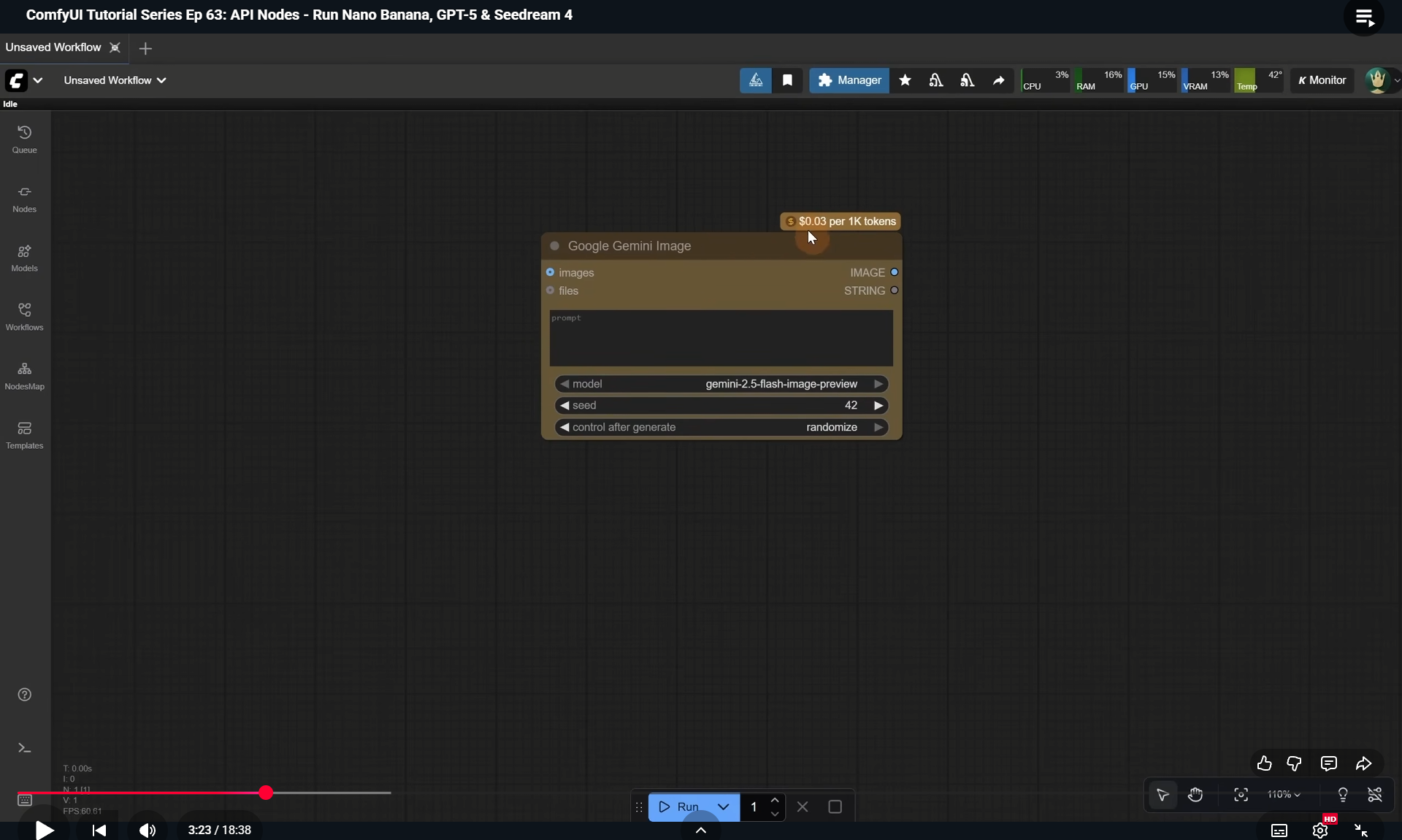Open the Queue history panel
The width and height of the screenshot is (1402, 840).
24,139
